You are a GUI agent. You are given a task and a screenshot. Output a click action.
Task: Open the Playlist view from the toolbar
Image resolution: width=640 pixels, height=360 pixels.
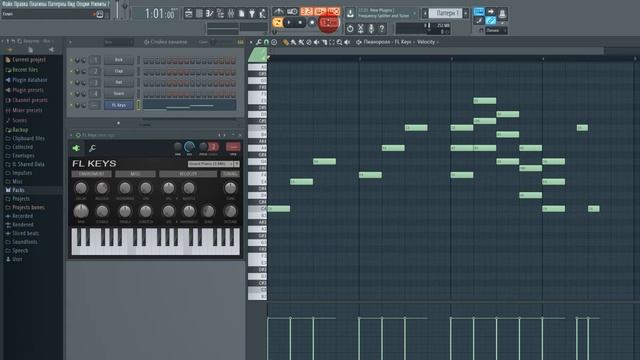pyautogui.click(x=189, y=13)
